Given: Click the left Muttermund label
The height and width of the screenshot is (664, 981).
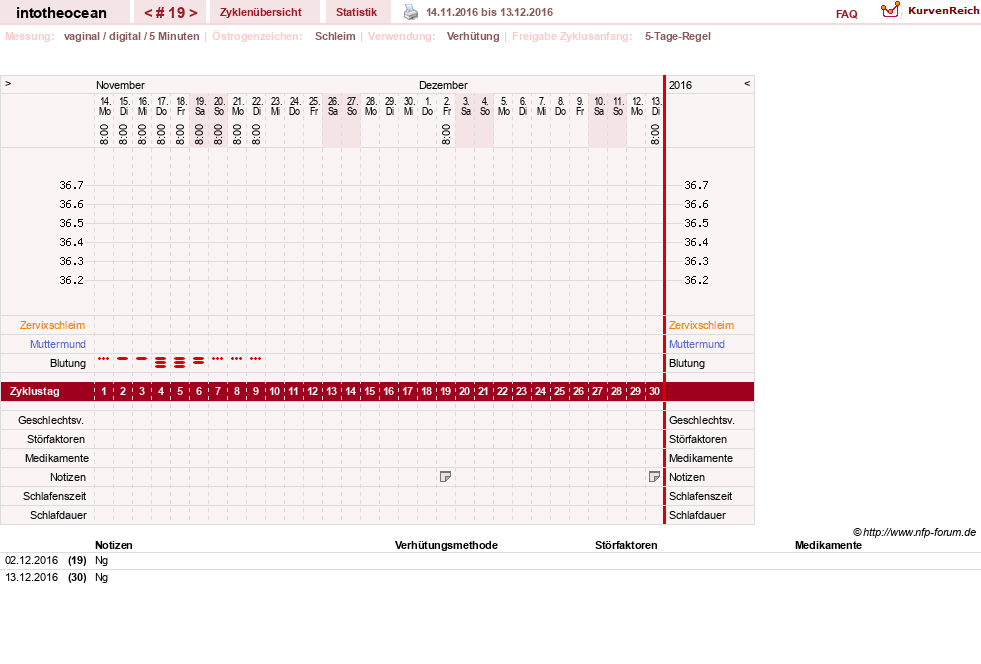Looking at the screenshot, I should (x=58, y=344).
